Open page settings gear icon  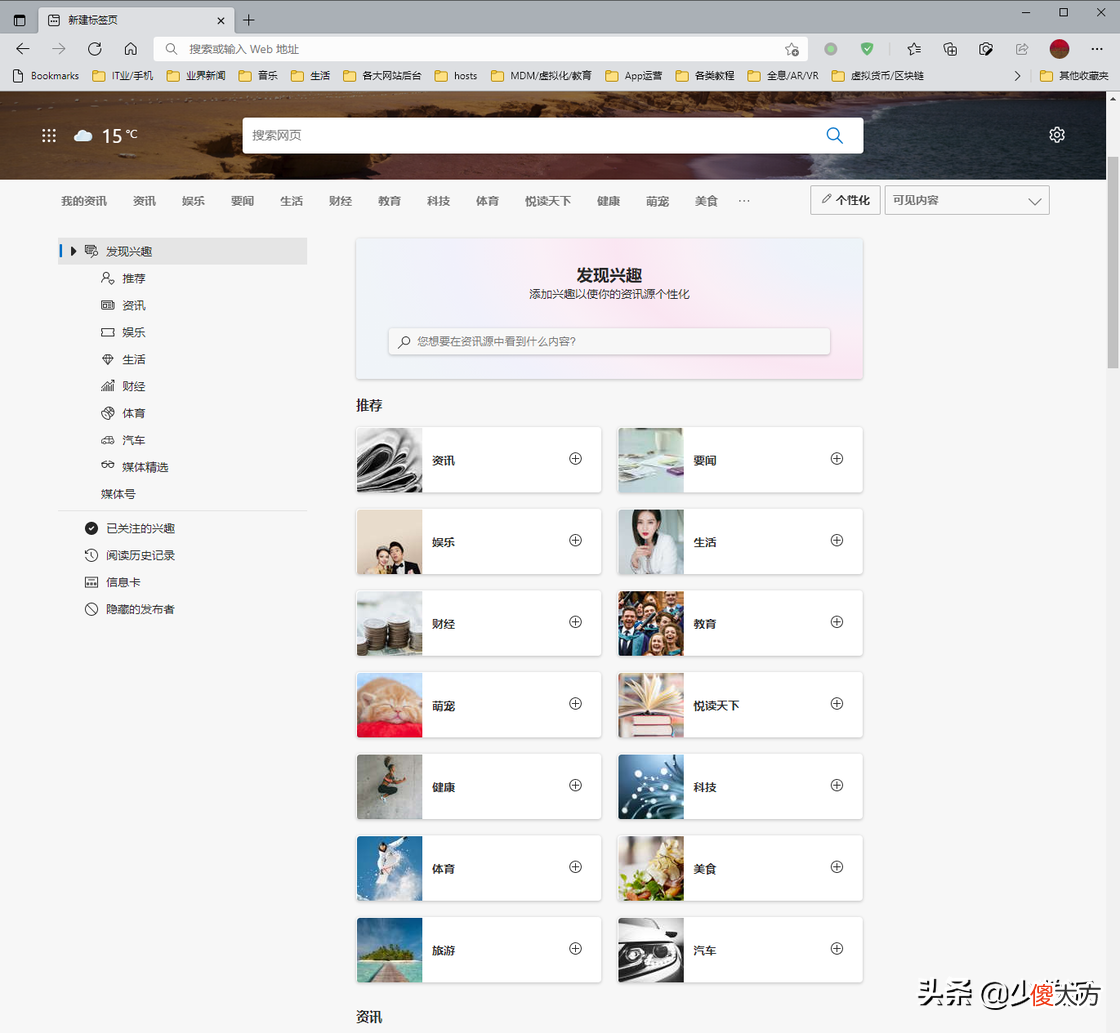pyautogui.click(x=1056, y=134)
